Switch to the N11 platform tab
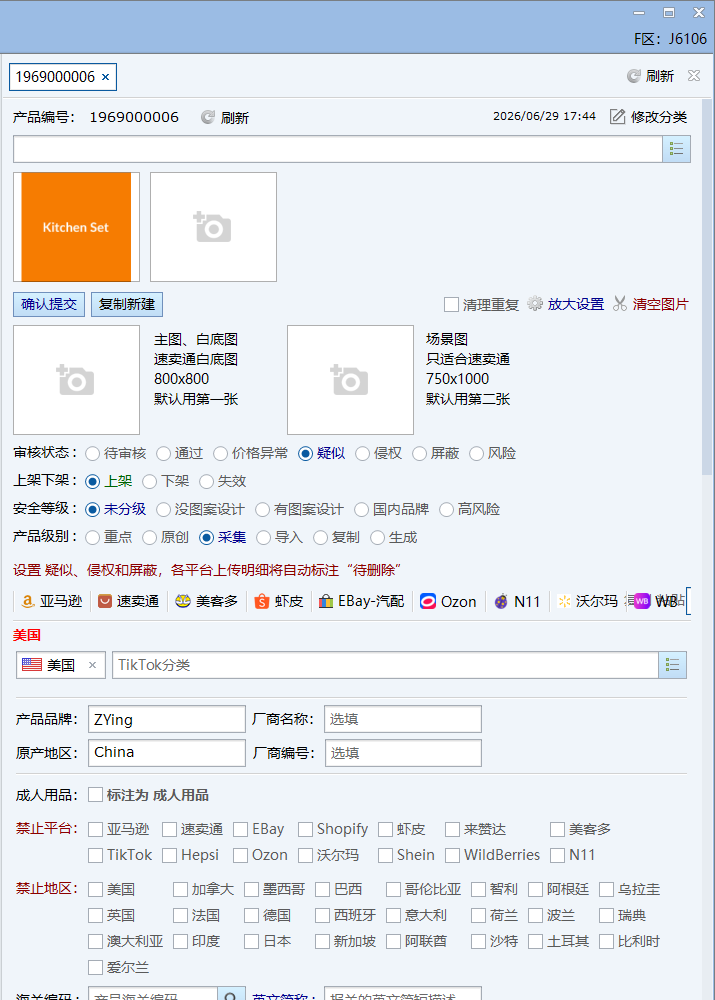715x1000 pixels. coord(517,601)
